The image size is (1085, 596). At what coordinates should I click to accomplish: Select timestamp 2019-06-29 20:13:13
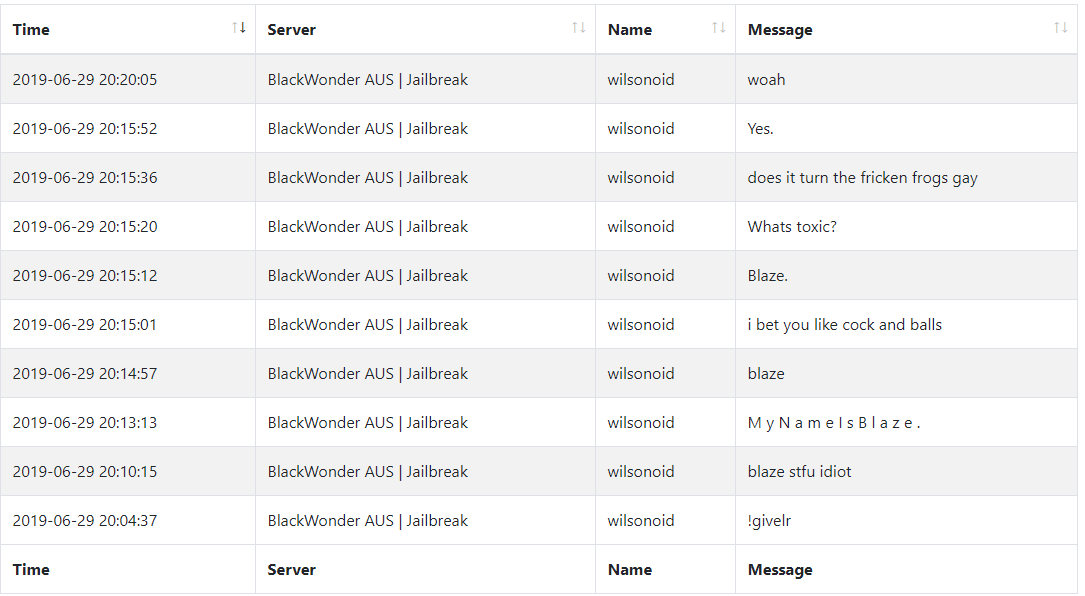[85, 423]
